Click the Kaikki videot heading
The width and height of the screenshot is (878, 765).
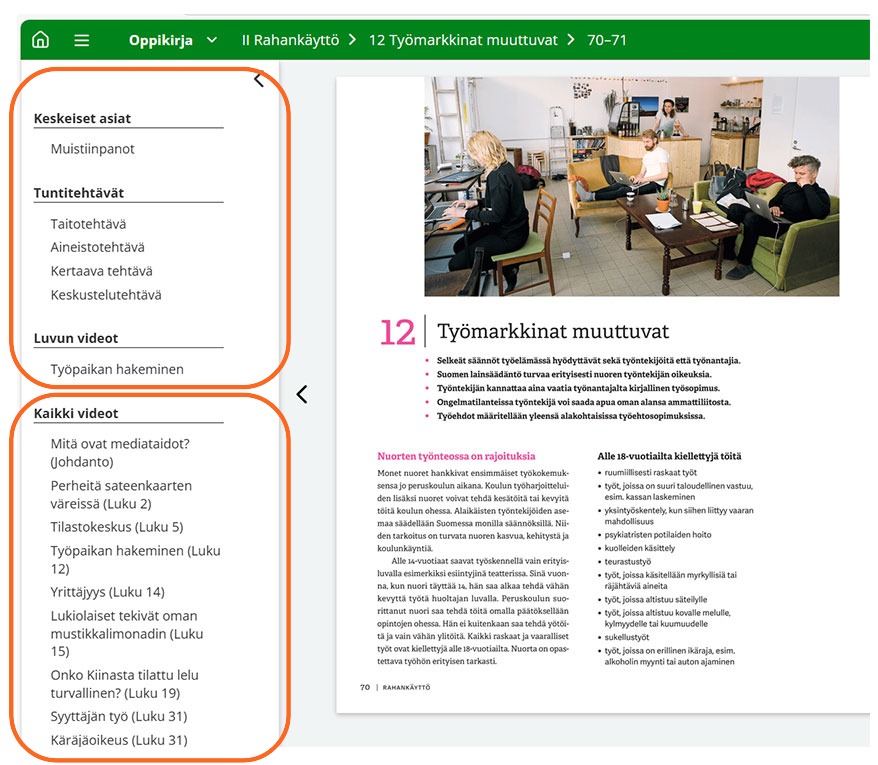76,413
